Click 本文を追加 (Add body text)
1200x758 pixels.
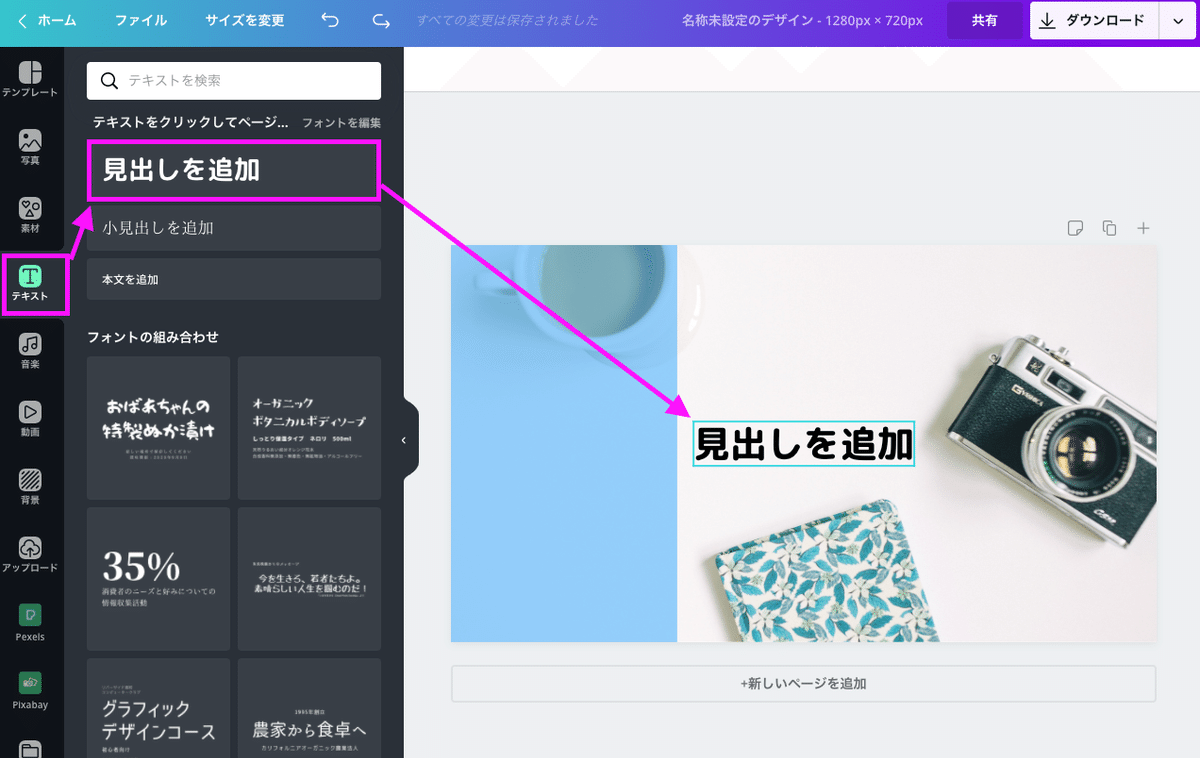(234, 280)
